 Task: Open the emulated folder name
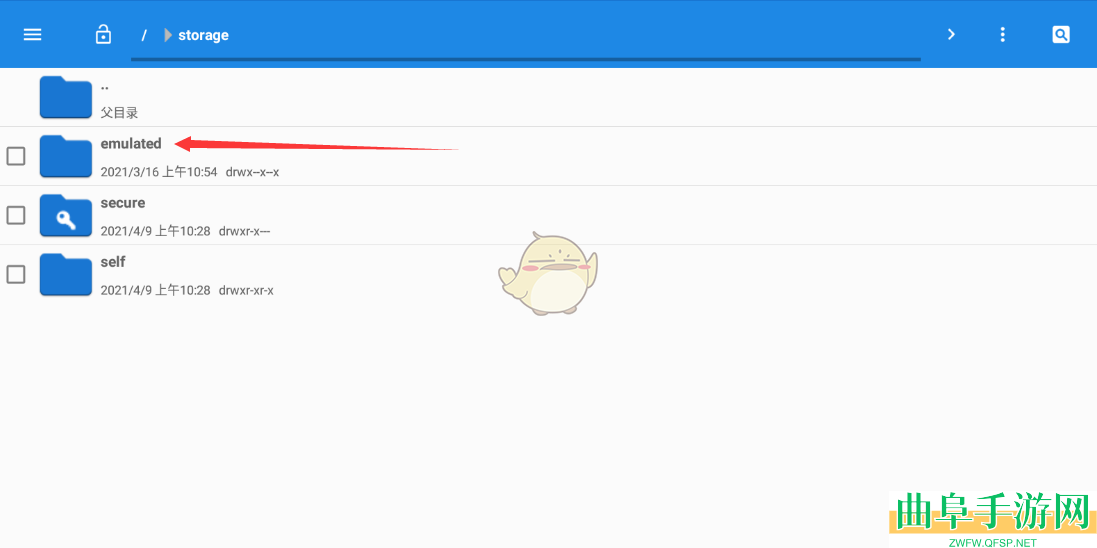tap(131, 143)
